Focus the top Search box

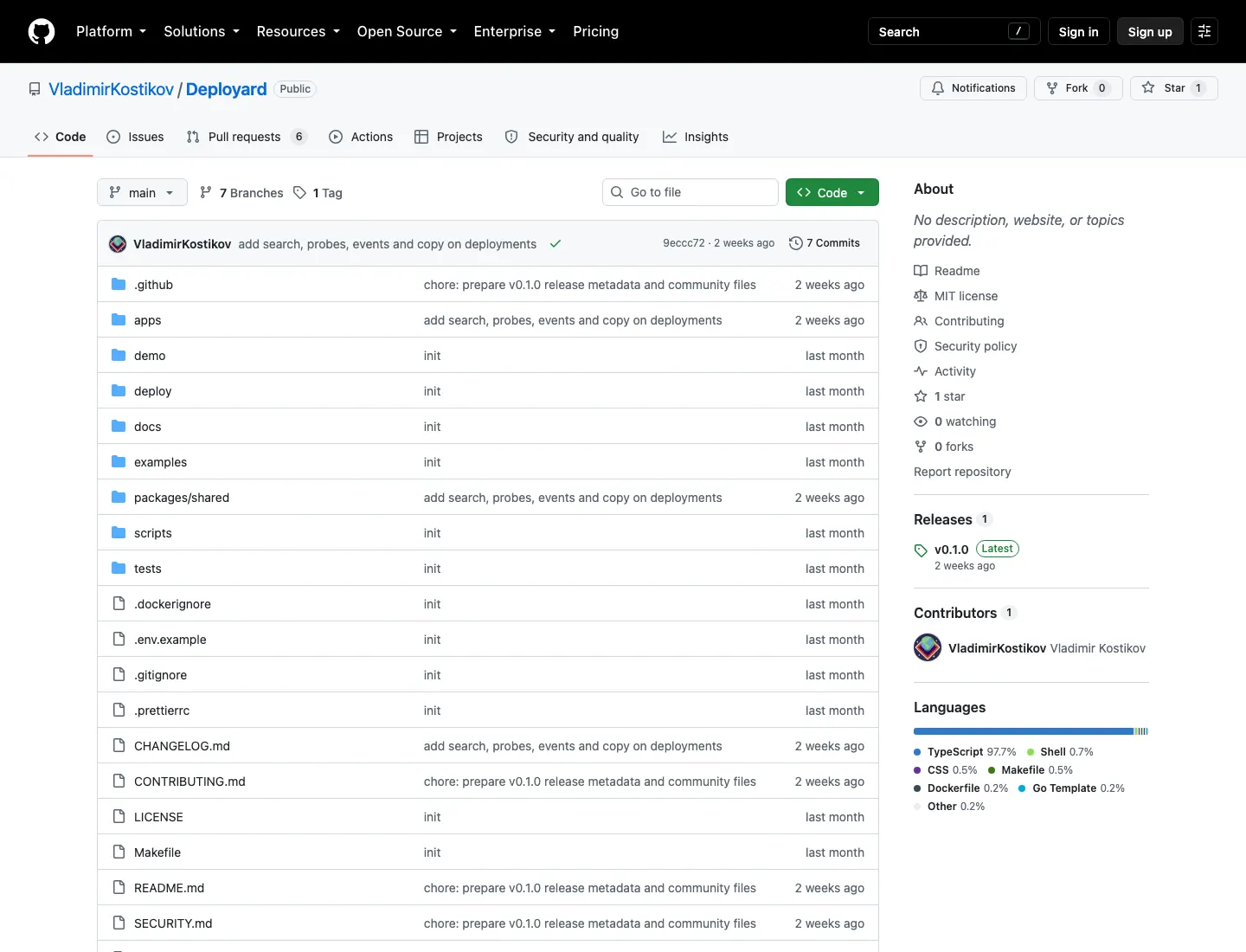tap(954, 31)
